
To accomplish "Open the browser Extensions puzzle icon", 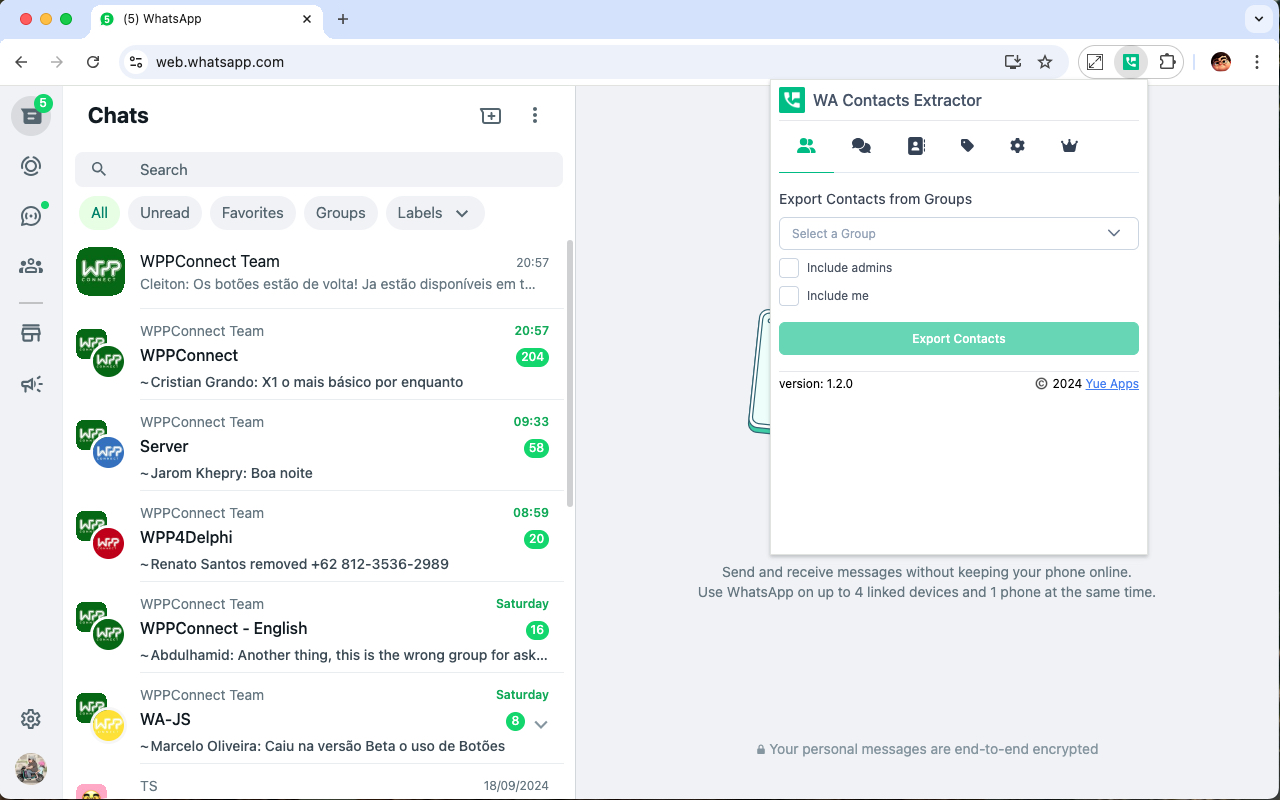I will pyautogui.click(x=1167, y=62).
